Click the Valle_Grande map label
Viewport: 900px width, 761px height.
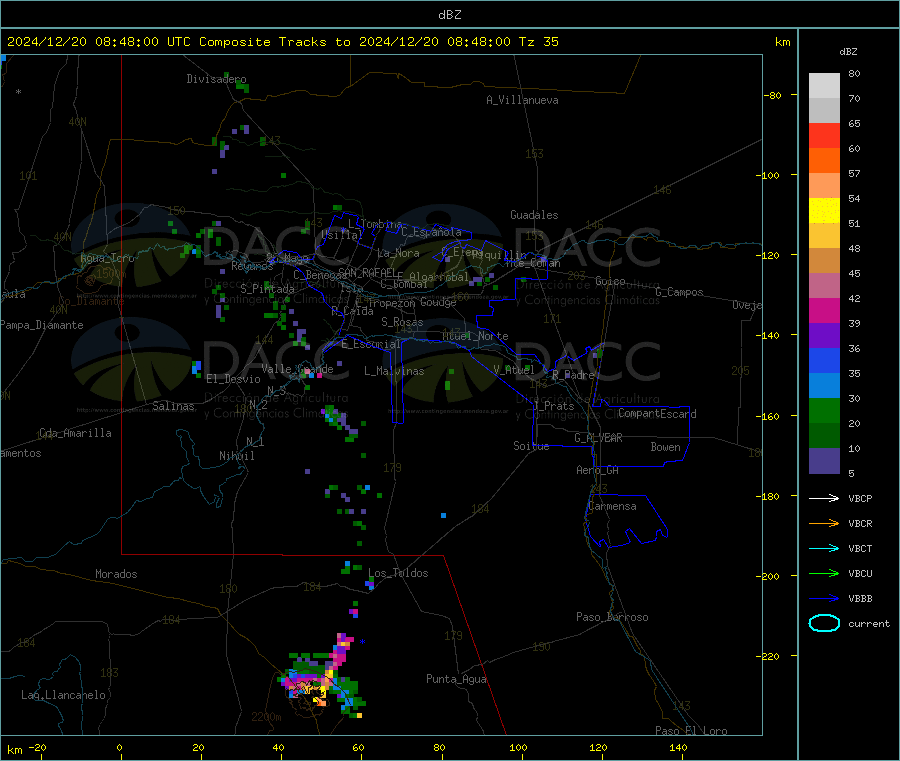pyautogui.click(x=297, y=369)
